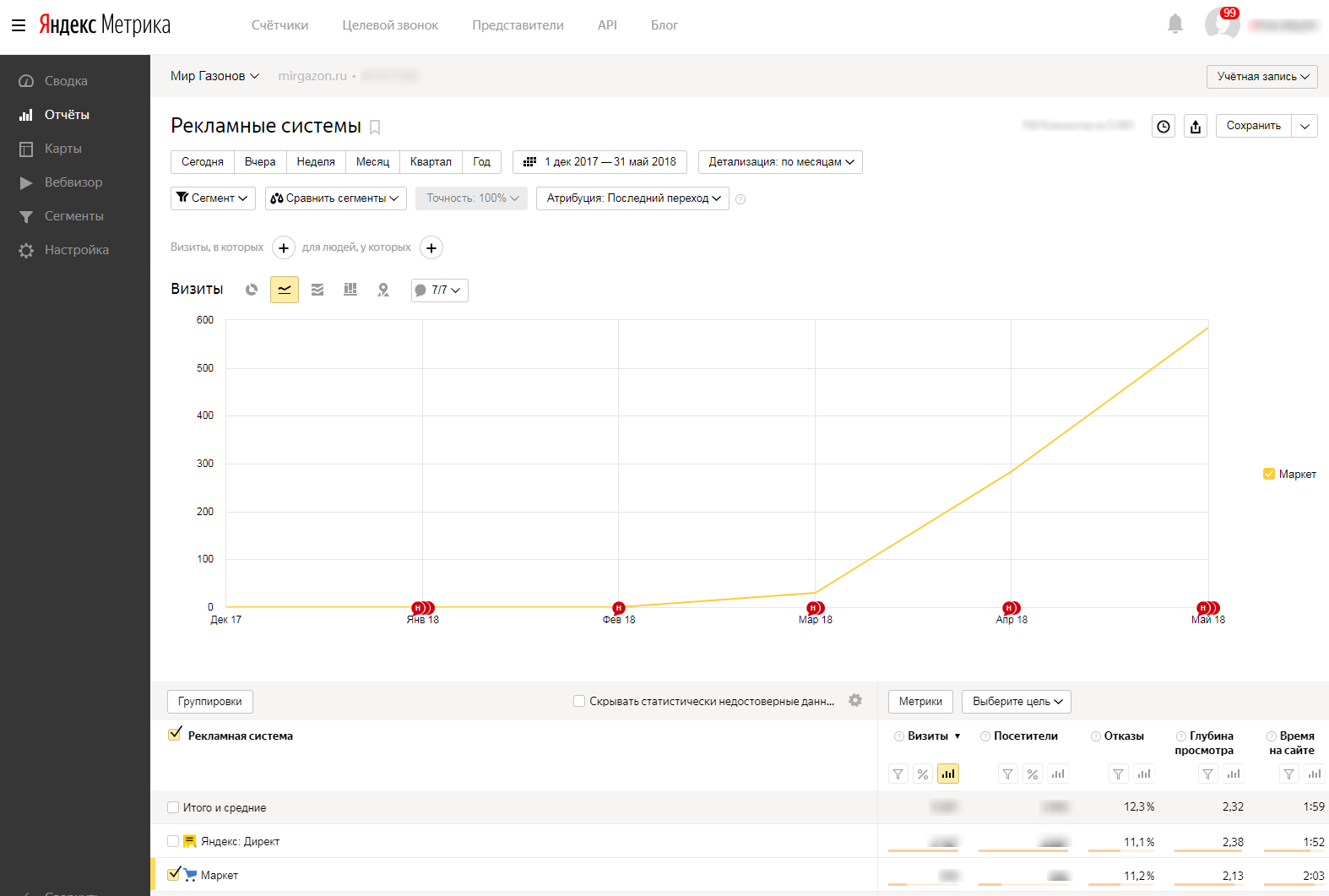Viewport: 1329px width, 896px height.
Task: Toggle the Рекламная система header checkbox
Action: pyautogui.click(x=175, y=735)
